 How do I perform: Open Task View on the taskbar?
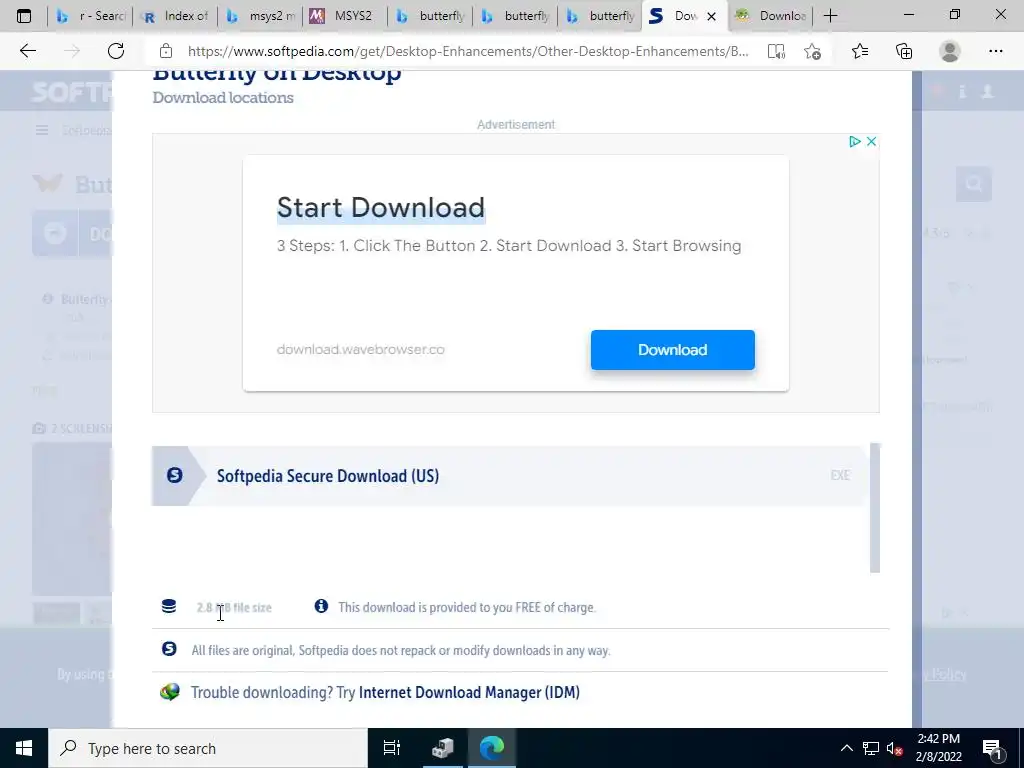(392, 748)
